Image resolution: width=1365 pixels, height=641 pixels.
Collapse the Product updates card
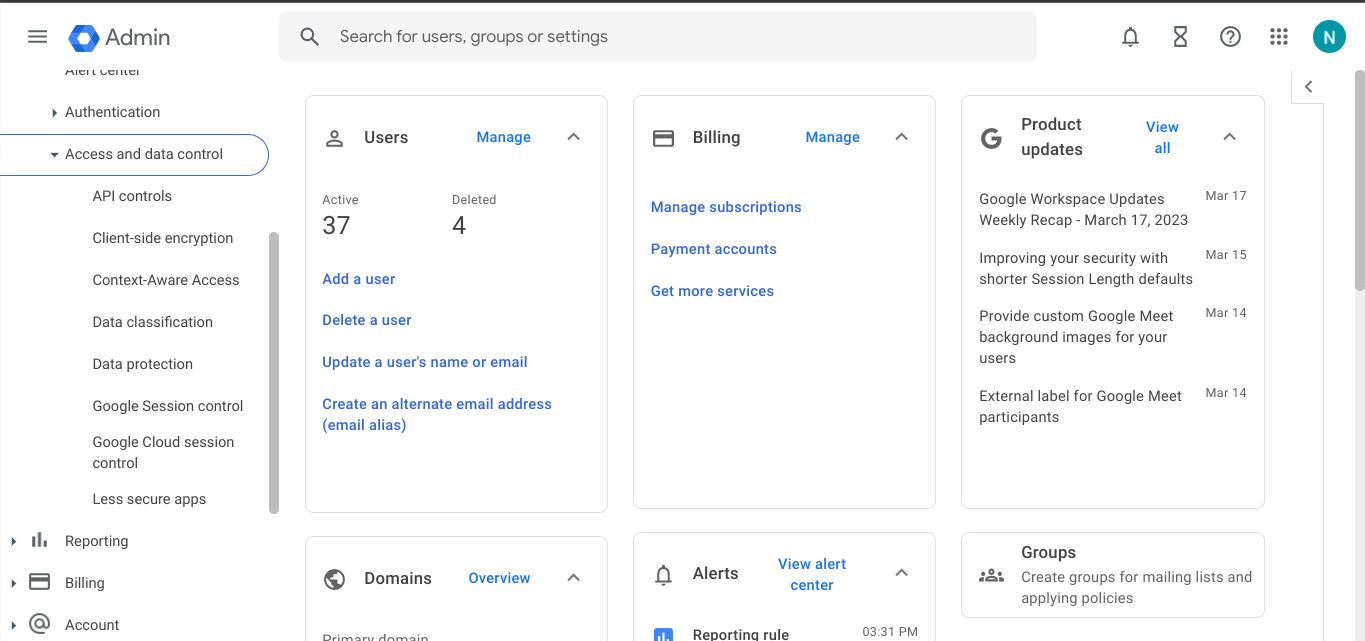click(x=1230, y=137)
